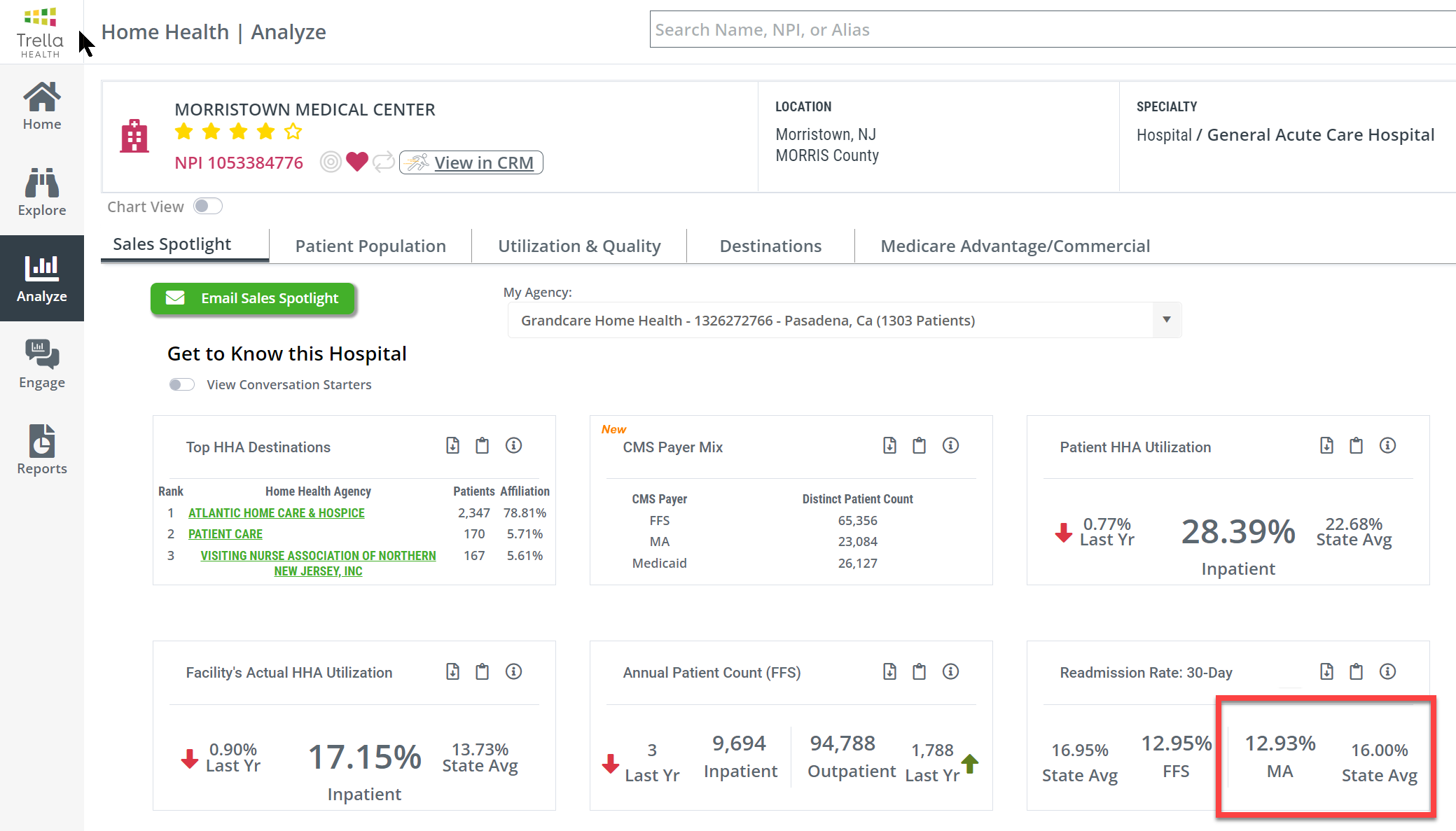Click the heart favorite icon

click(x=357, y=162)
